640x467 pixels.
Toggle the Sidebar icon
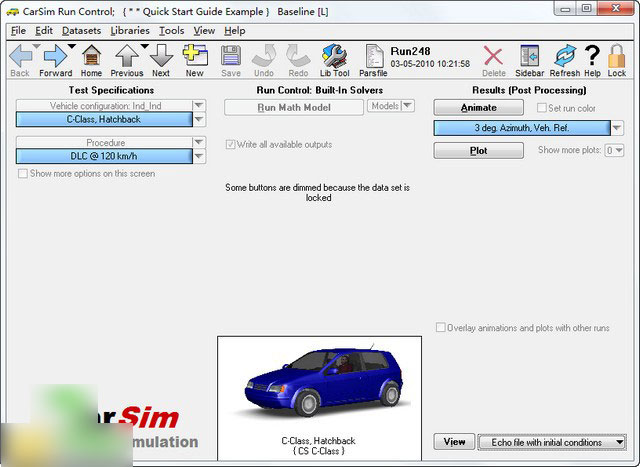[530, 60]
